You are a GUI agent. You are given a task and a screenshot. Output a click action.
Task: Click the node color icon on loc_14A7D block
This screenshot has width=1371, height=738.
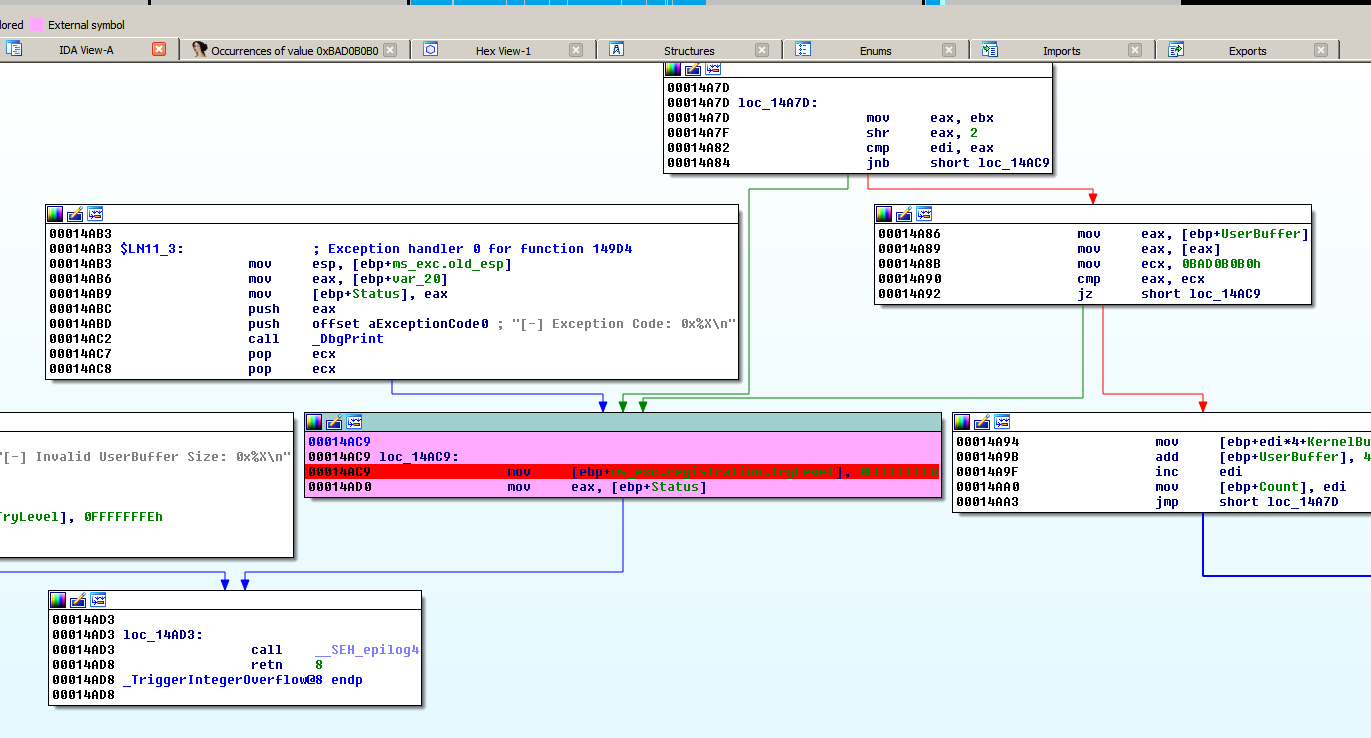click(673, 69)
